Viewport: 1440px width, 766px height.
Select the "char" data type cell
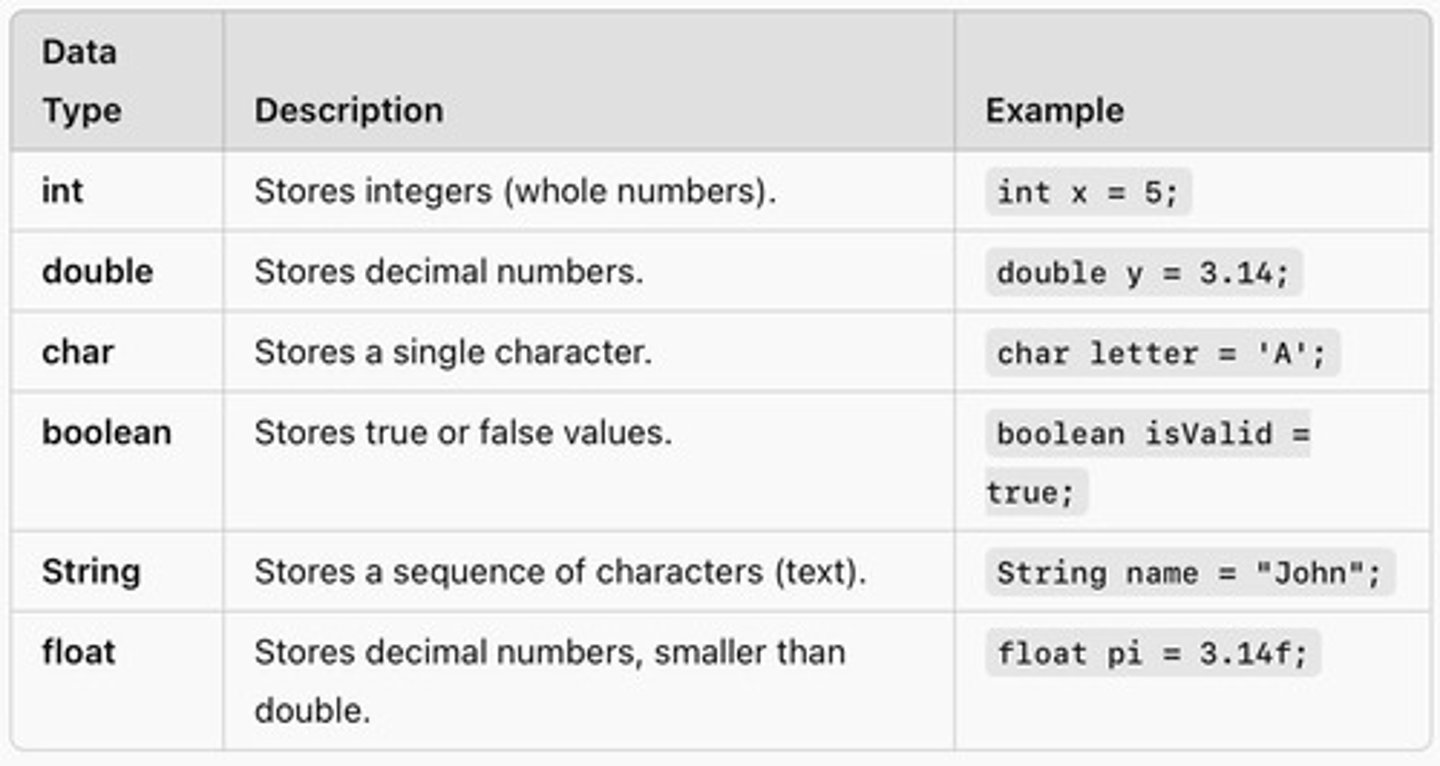[78, 352]
